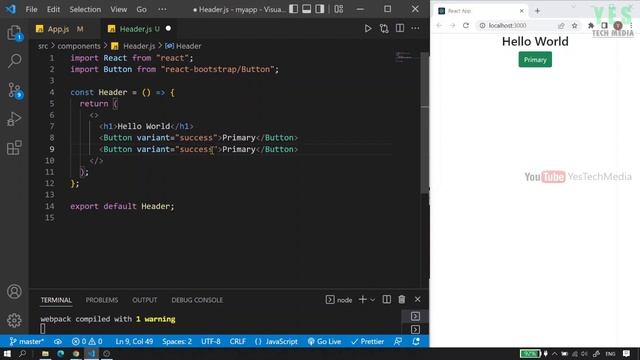
Task: Open notifications bell in status bar
Action: click(416, 342)
